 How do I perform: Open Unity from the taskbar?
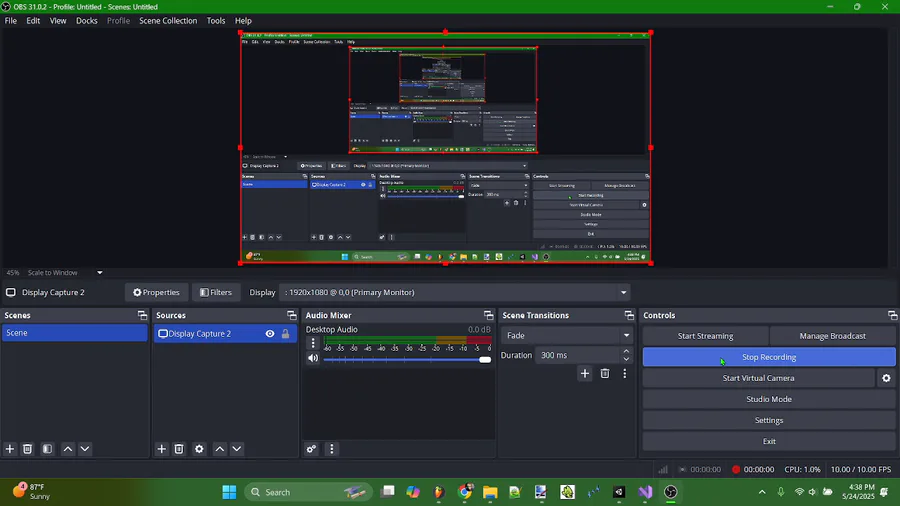pos(619,492)
